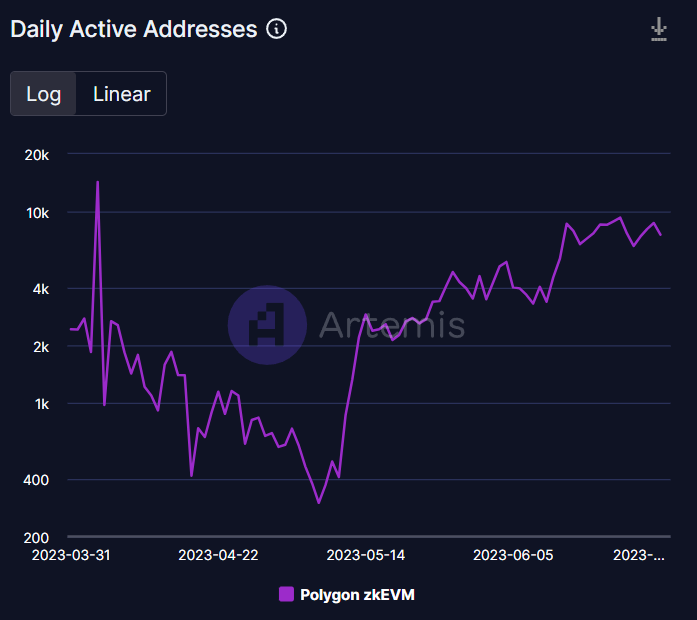Click the truncated 2023-... date label
Image resolution: width=697 pixels, height=620 pixels.
pos(639,555)
